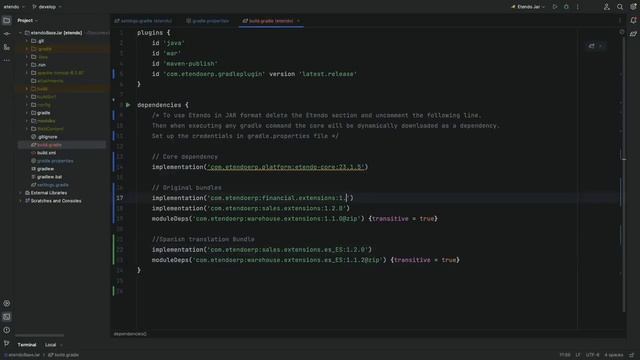Switch to the settings.gradle editor tab

[x=143, y=21]
